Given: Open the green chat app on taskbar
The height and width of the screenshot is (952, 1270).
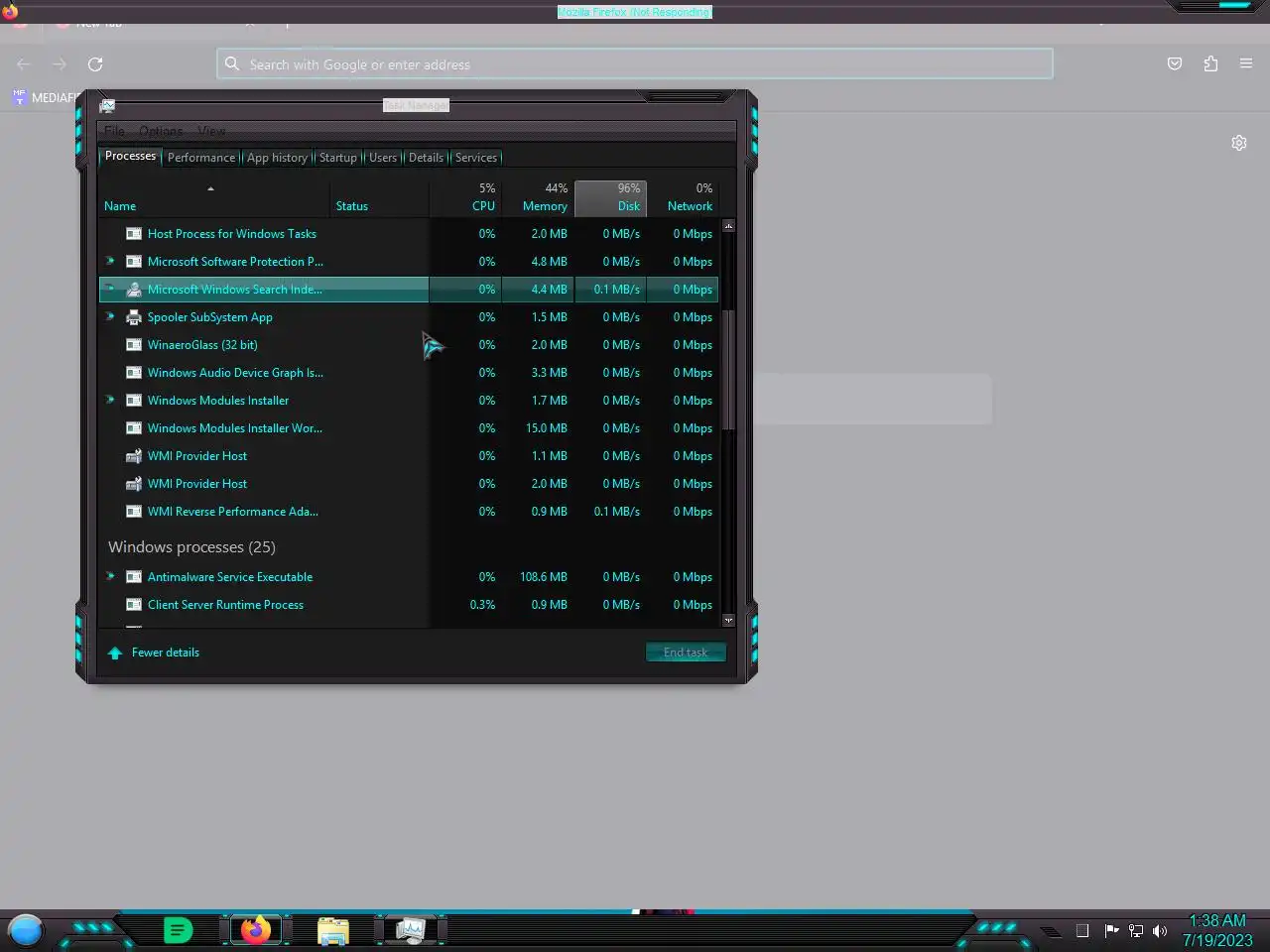Looking at the screenshot, I should coord(178,930).
